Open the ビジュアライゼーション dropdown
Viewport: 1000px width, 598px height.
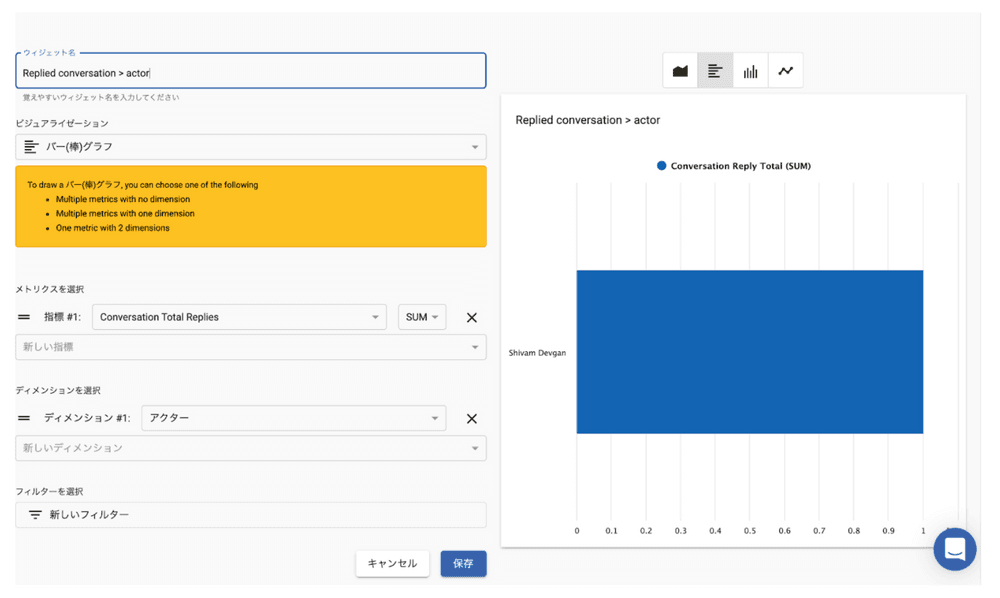click(250, 147)
